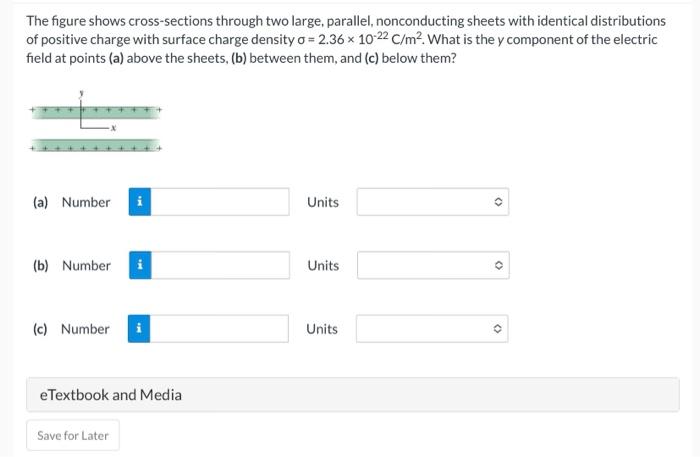The width and height of the screenshot is (700, 457).
Task: Click the info icon for part (b)
Action: pos(139,265)
